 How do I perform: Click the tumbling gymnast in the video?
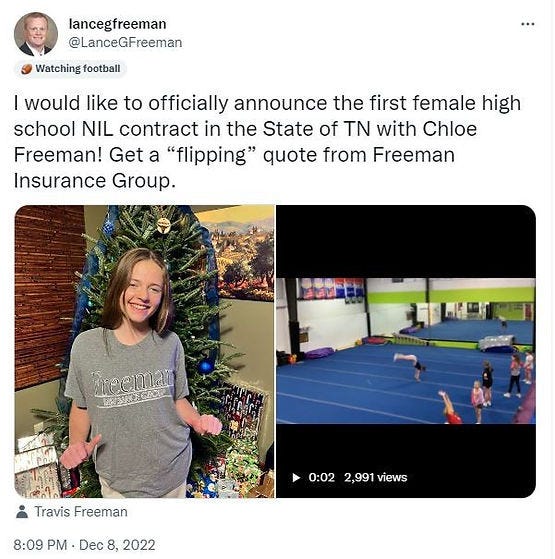click(410, 365)
